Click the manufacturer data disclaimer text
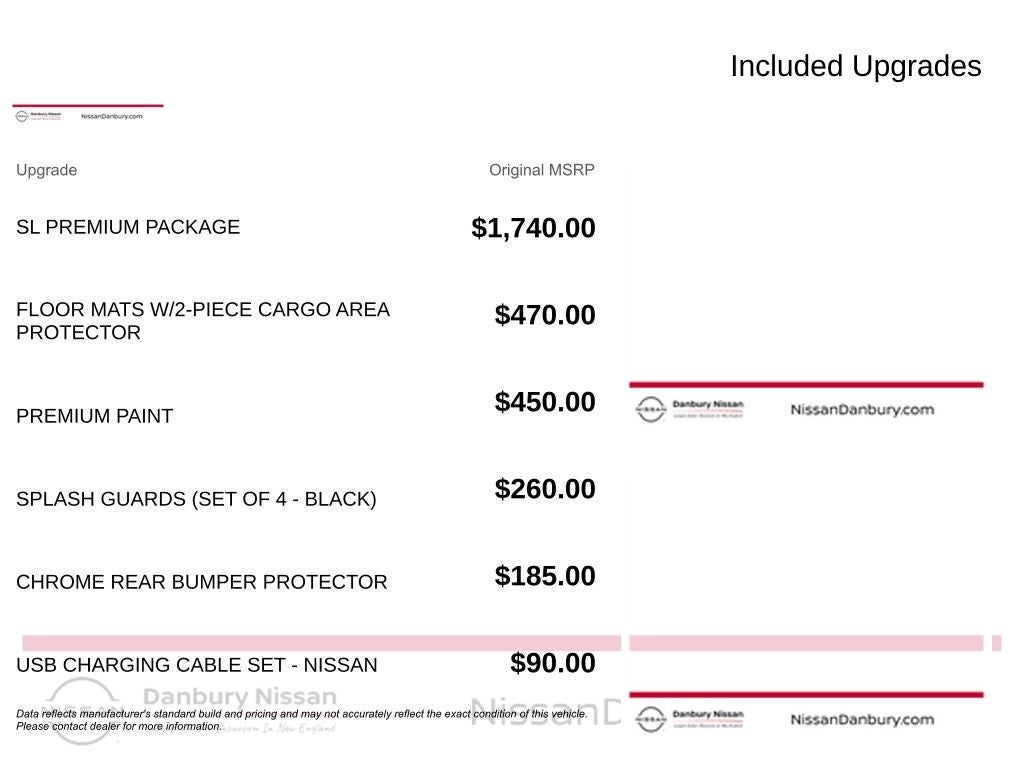Viewport: 1024px width, 768px height. click(301, 720)
